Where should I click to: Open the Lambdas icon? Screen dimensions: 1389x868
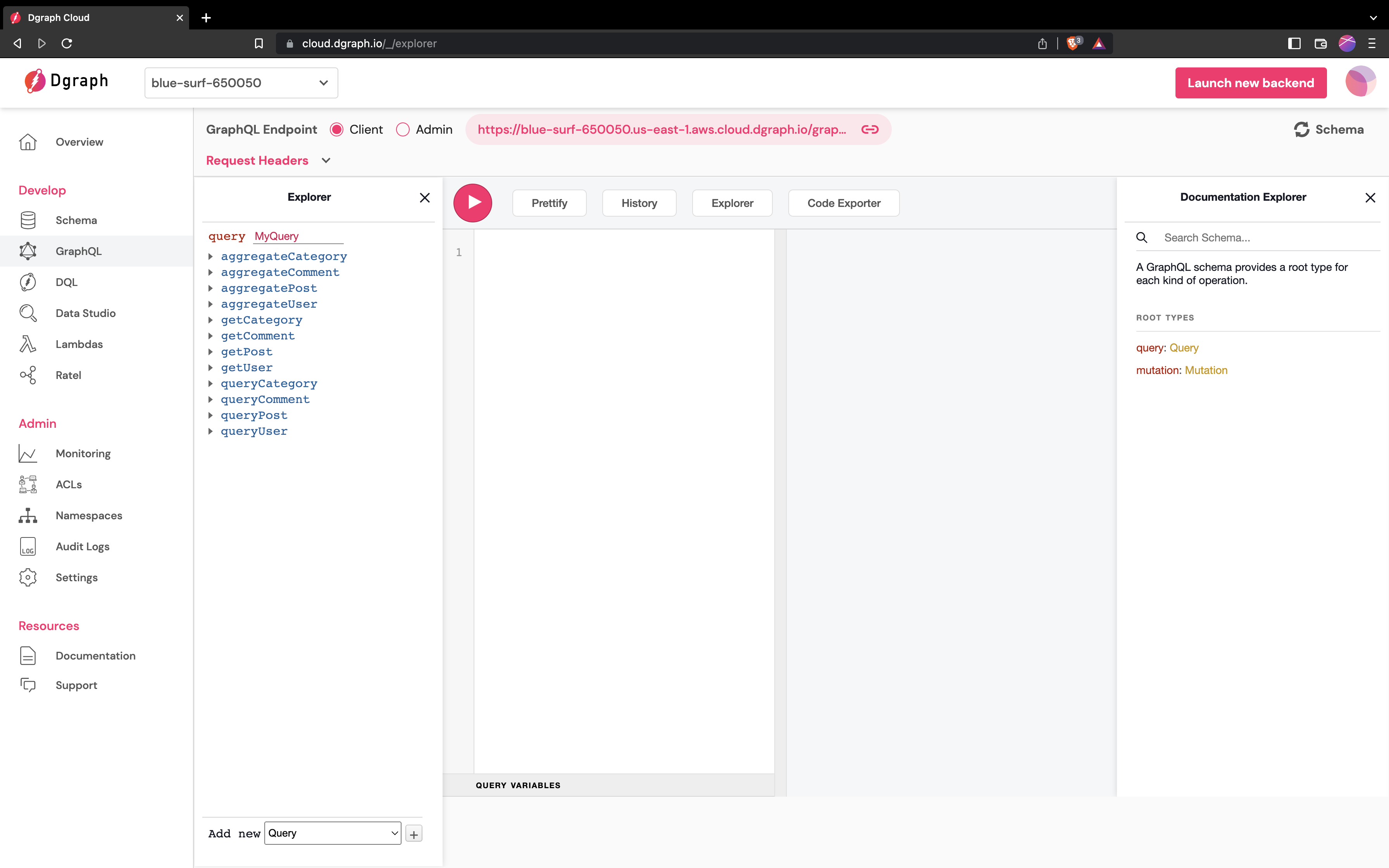tap(28, 344)
